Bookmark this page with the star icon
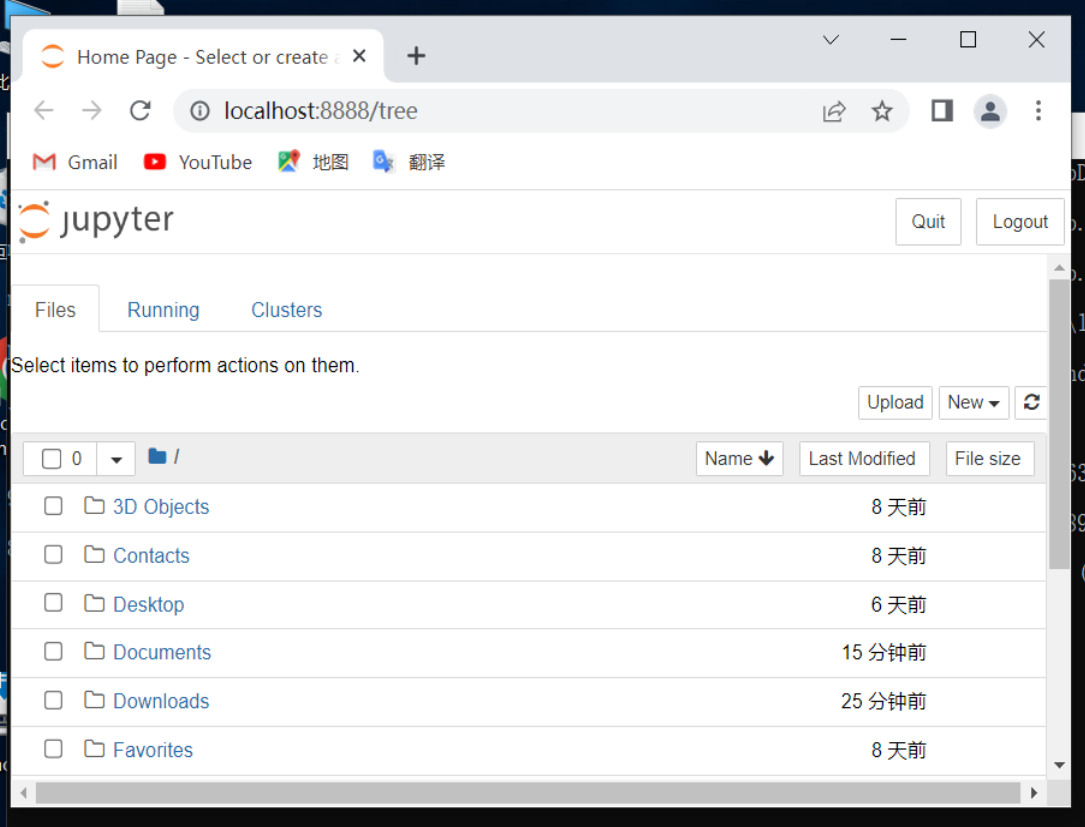 (883, 111)
